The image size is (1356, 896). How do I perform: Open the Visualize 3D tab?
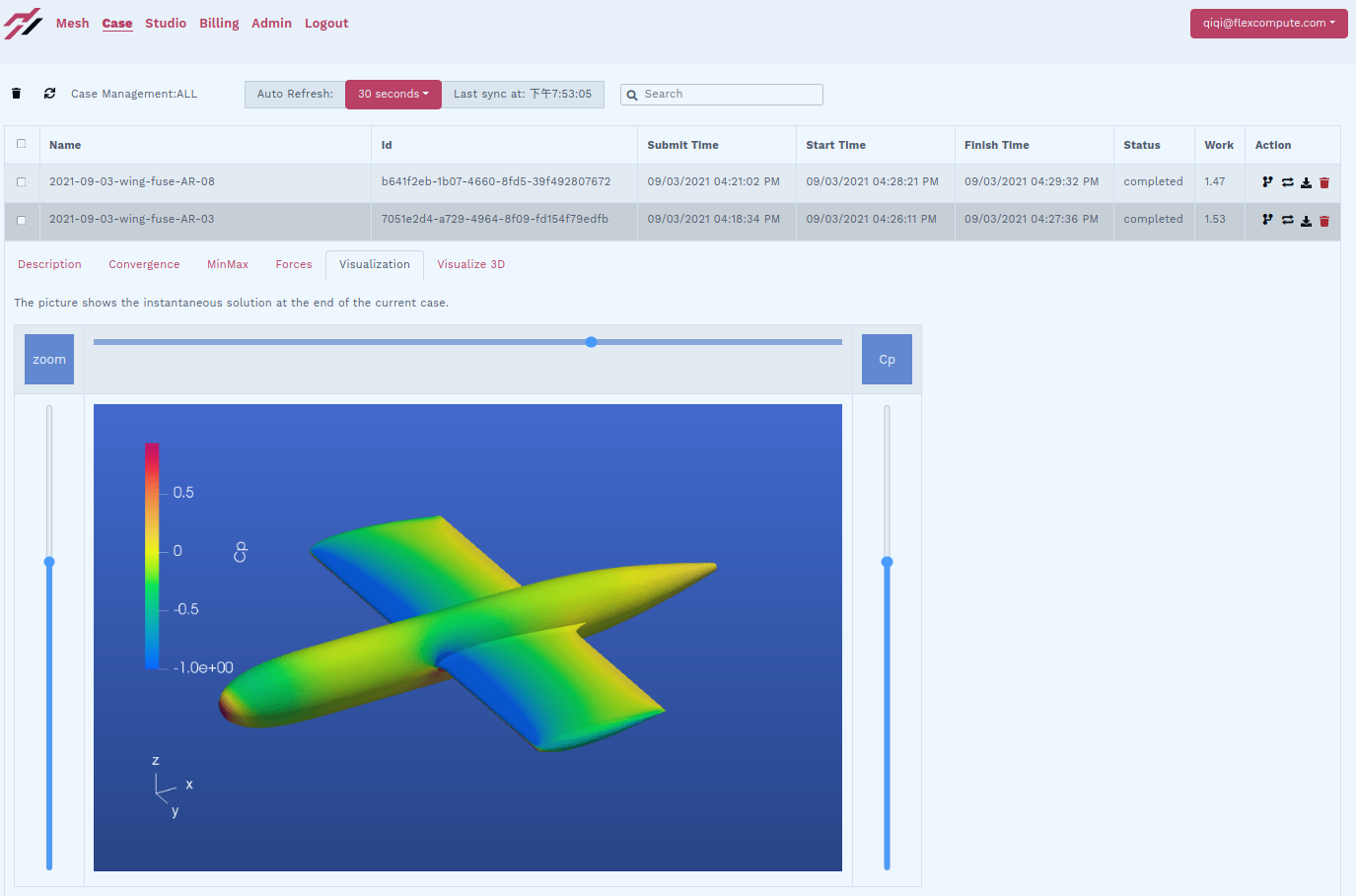tap(470, 264)
